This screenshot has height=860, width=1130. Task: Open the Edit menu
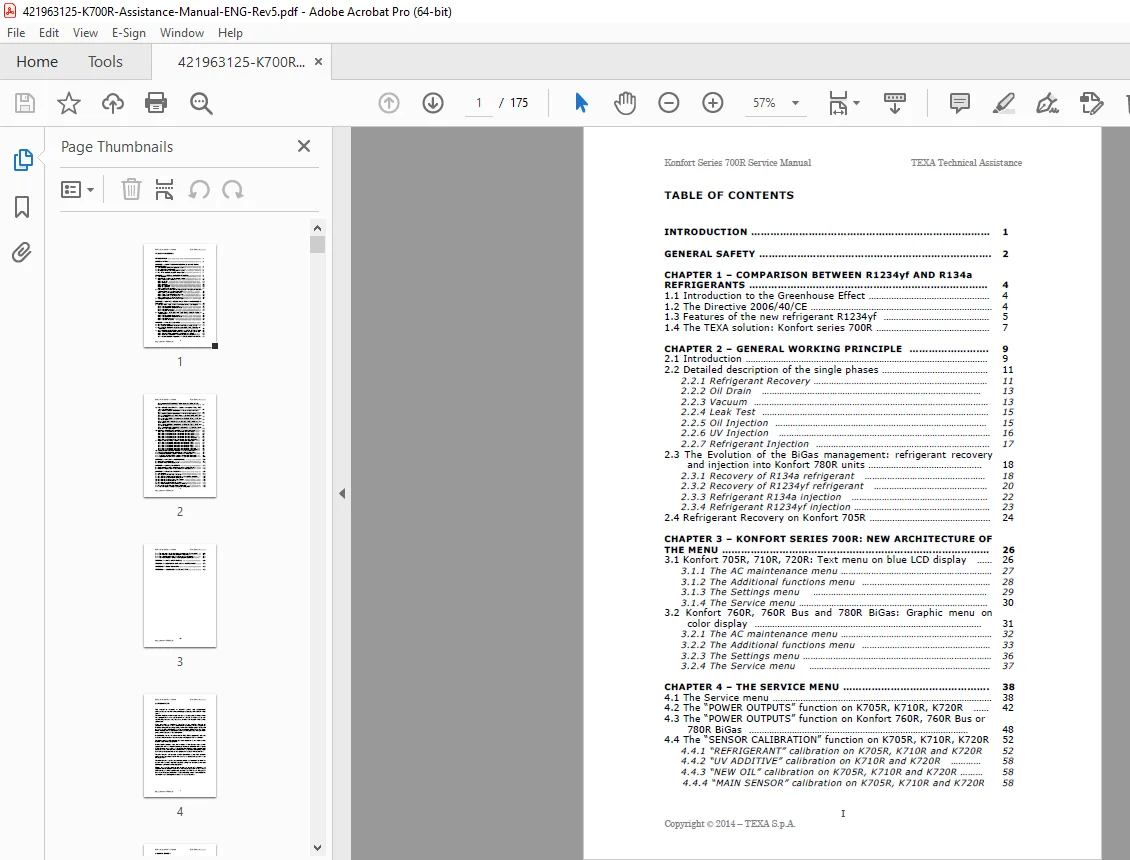coord(49,32)
